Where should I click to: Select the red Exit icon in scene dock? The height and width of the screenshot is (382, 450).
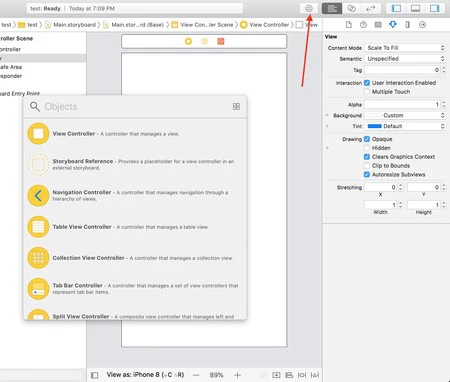pos(221,41)
